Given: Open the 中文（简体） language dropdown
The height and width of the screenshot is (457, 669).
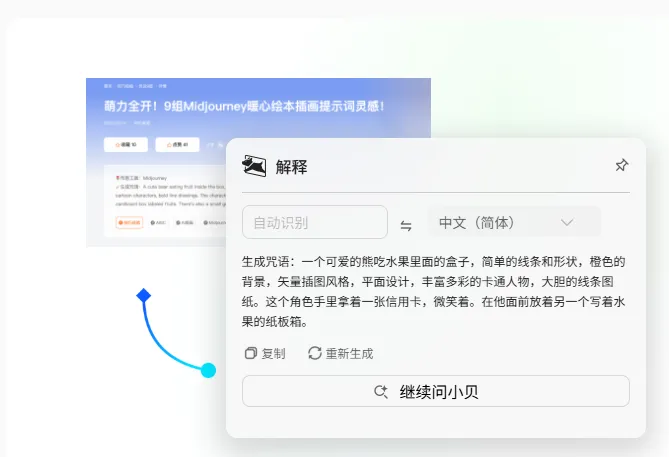Looking at the screenshot, I should tap(514, 222).
